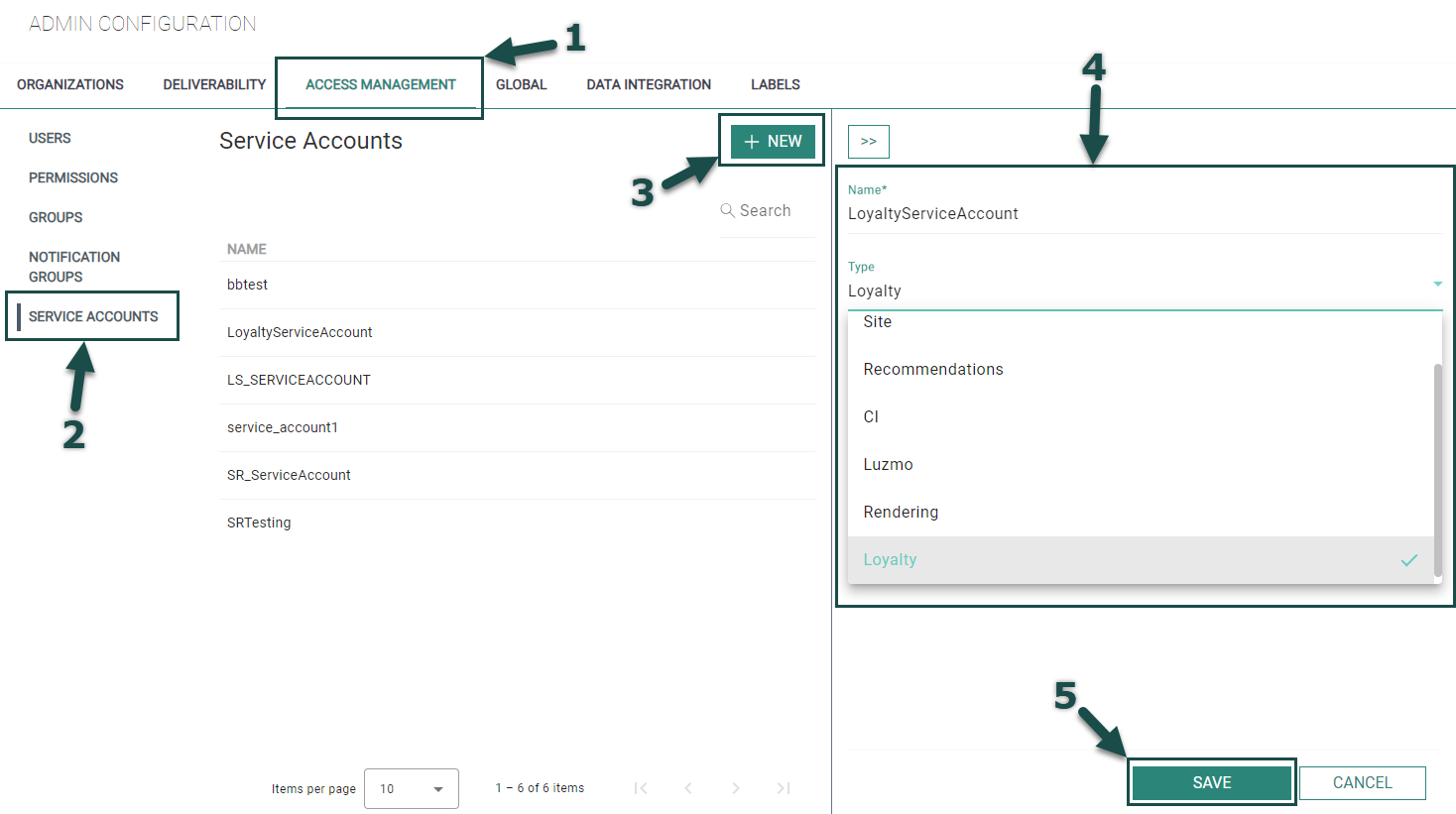This screenshot has width=1456, height=814.
Task: Choose Recommendations from the type list
Action: [932, 370]
